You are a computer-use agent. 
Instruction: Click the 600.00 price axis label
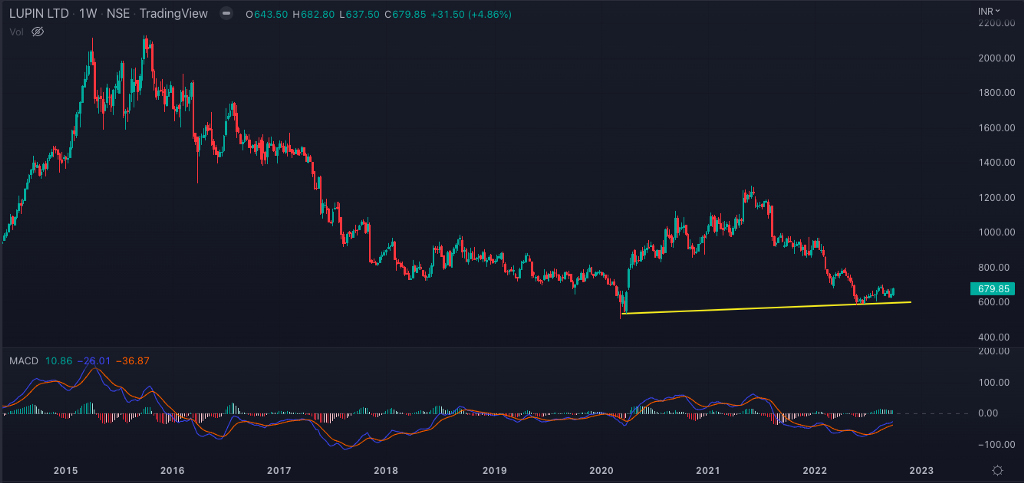pyautogui.click(x=996, y=302)
